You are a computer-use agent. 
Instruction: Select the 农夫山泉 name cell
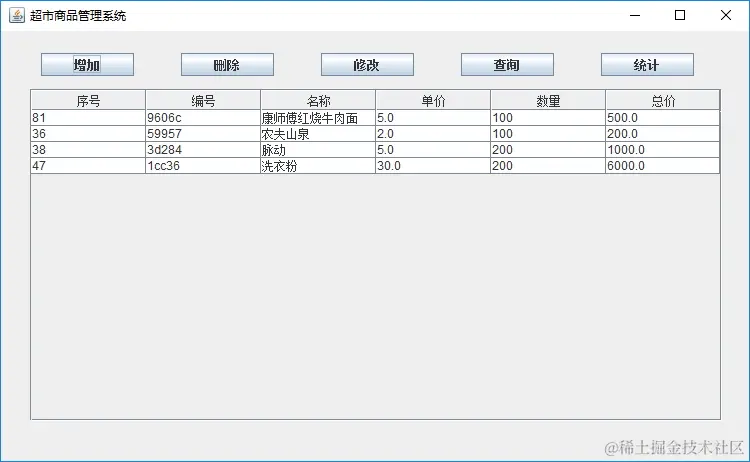(318, 134)
